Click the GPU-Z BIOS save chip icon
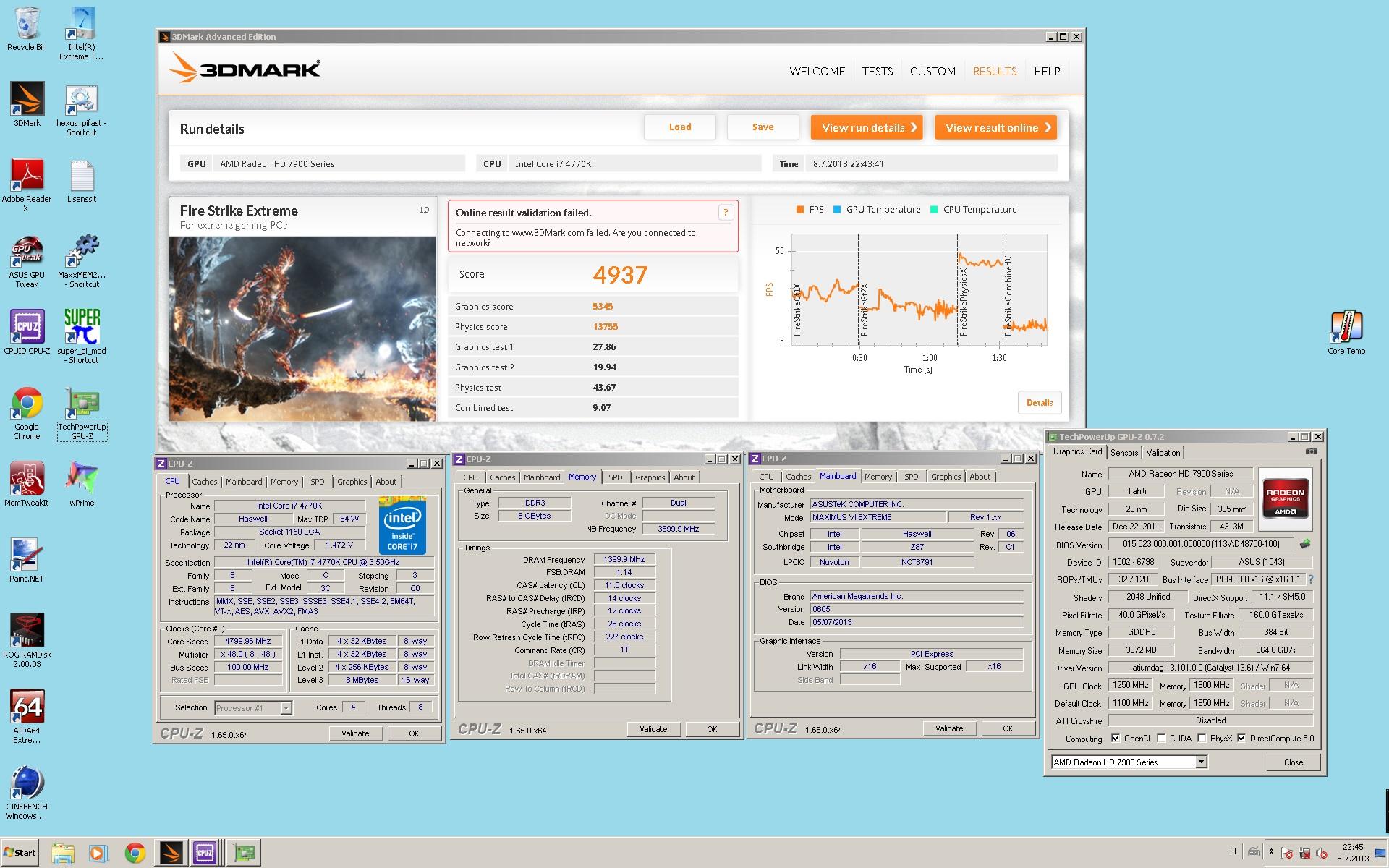This screenshot has width=1389, height=868. click(1305, 544)
